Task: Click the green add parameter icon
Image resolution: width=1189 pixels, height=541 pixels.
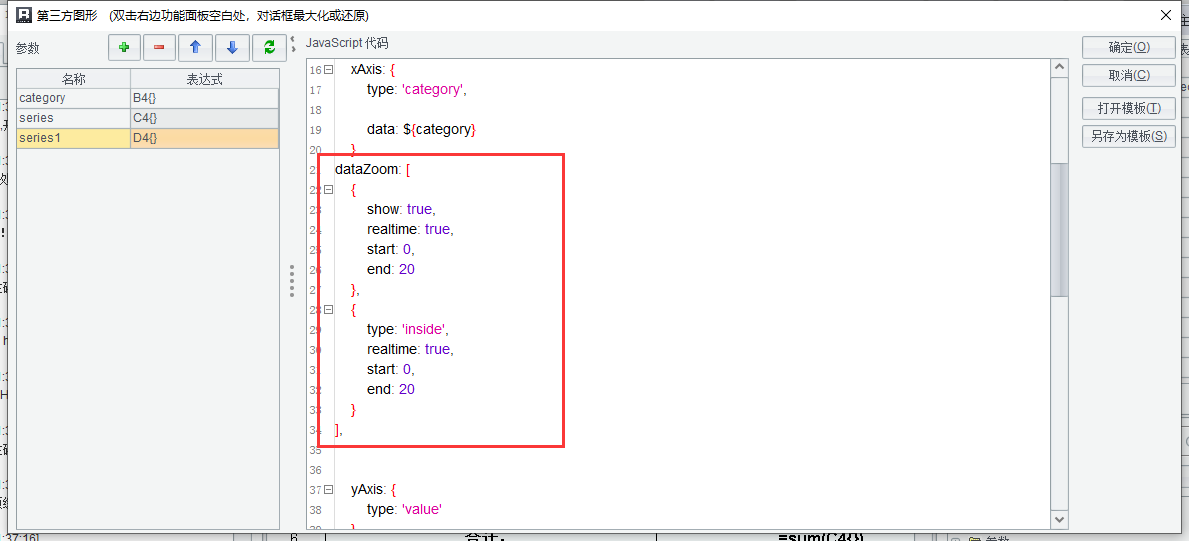Action: click(x=123, y=47)
